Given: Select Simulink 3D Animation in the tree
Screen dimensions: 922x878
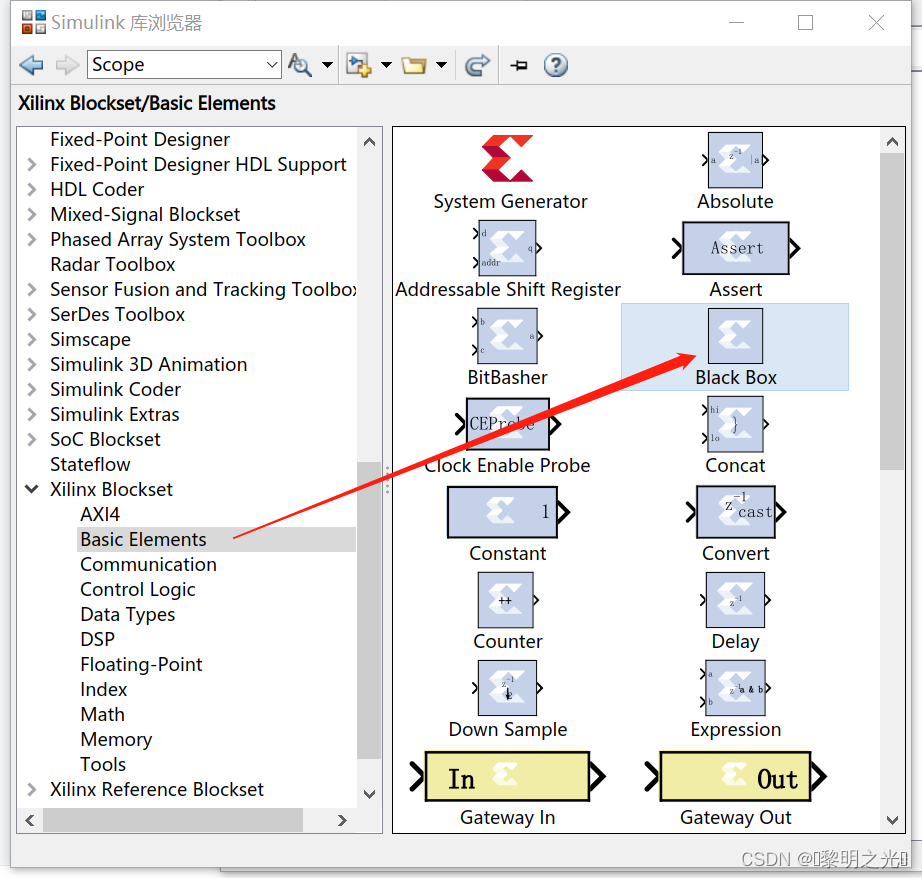Looking at the screenshot, I should tap(148, 365).
